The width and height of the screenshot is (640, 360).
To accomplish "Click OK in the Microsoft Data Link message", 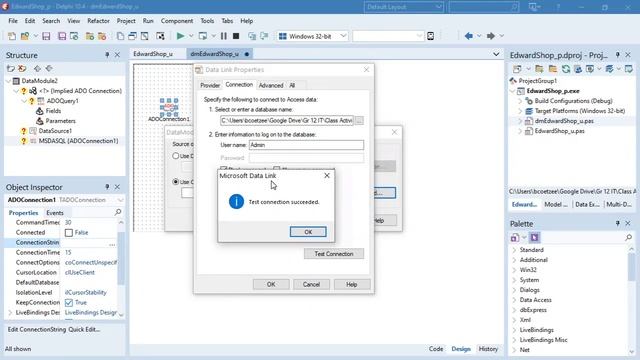I will point(308,232).
